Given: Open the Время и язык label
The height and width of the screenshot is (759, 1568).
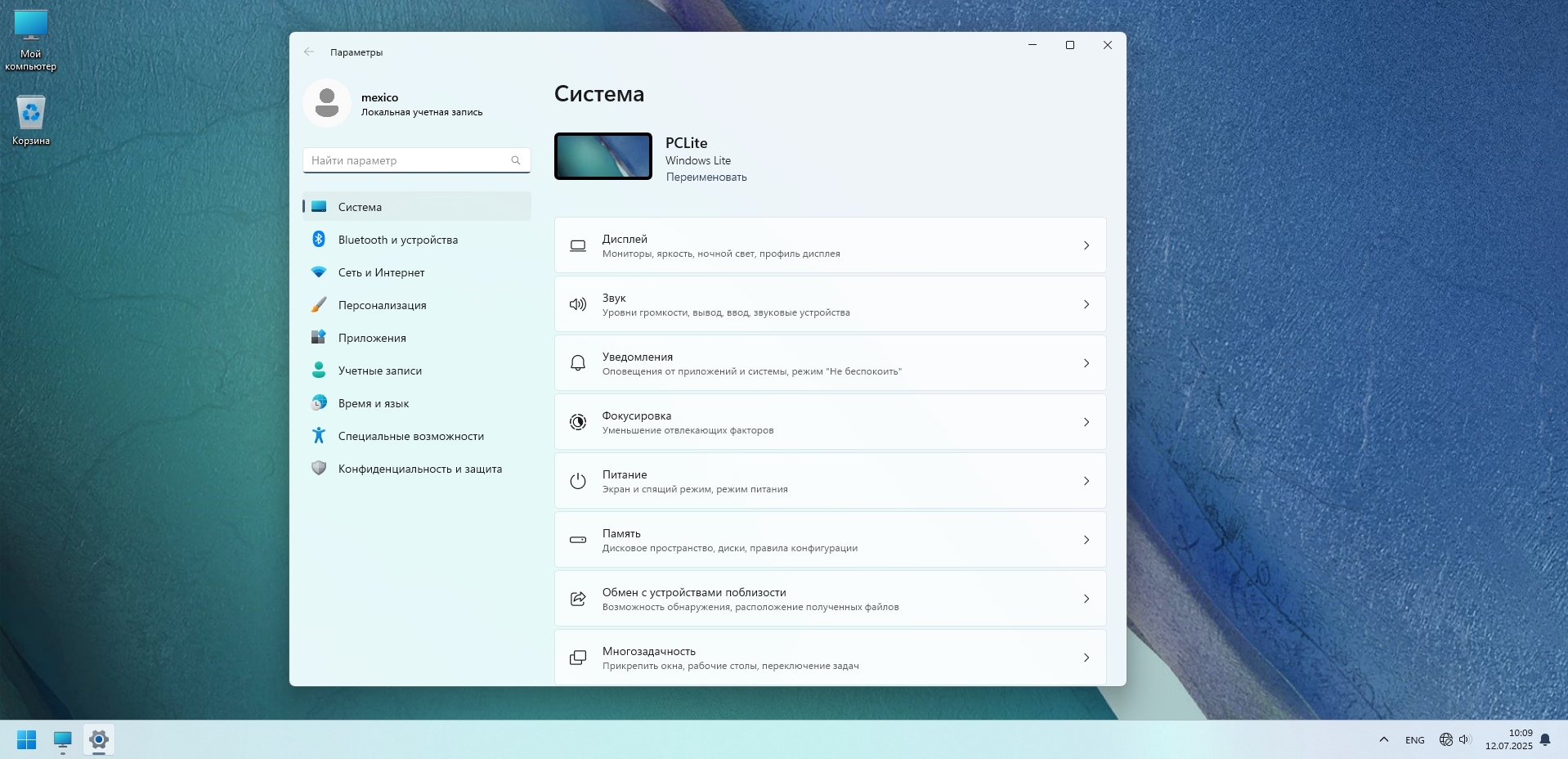Looking at the screenshot, I should coord(374,403).
